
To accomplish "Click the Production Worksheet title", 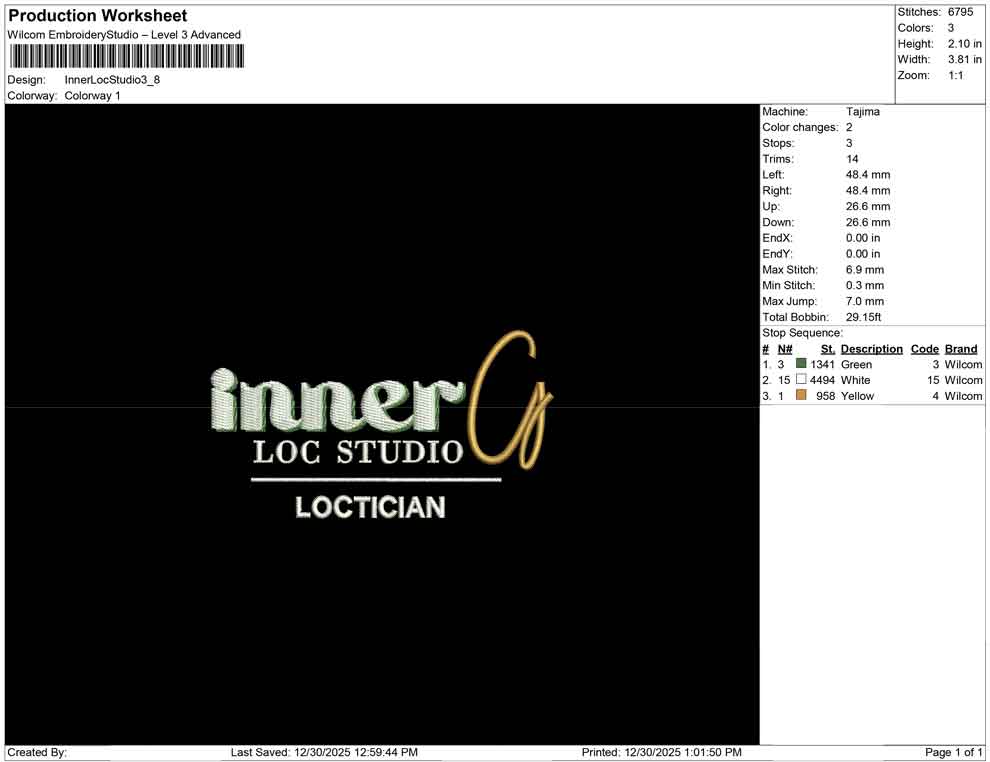I will [x=96, y=16].
